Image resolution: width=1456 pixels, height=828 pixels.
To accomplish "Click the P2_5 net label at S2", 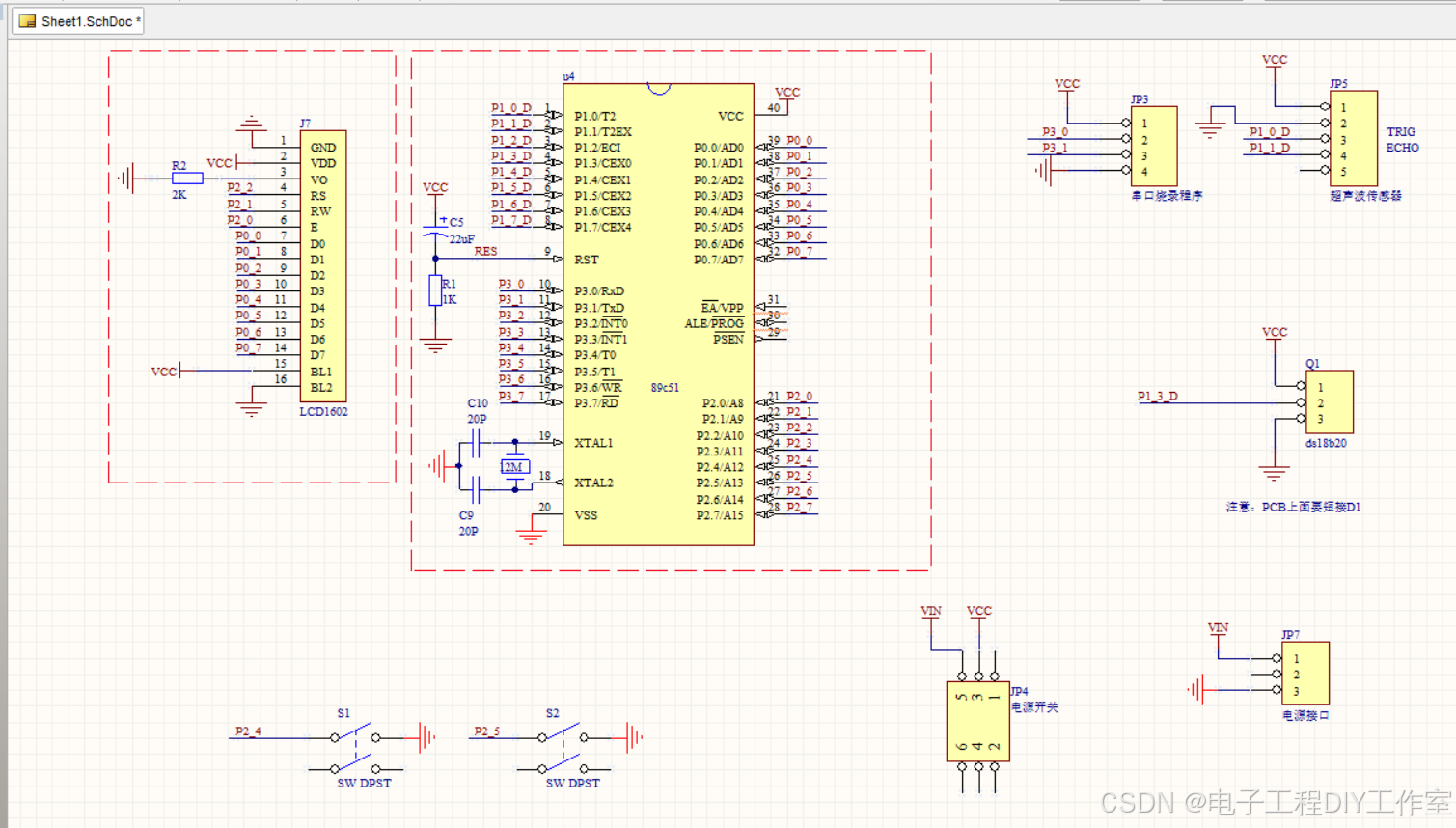I will pos(487,731).
